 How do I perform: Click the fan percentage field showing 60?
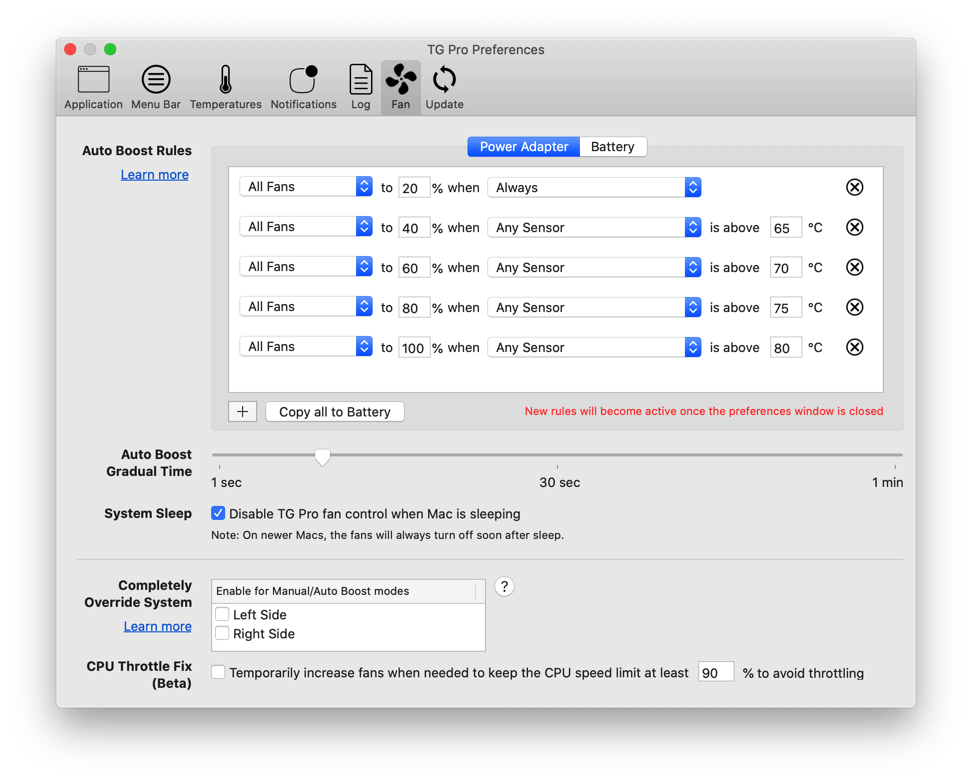(413, 268)
